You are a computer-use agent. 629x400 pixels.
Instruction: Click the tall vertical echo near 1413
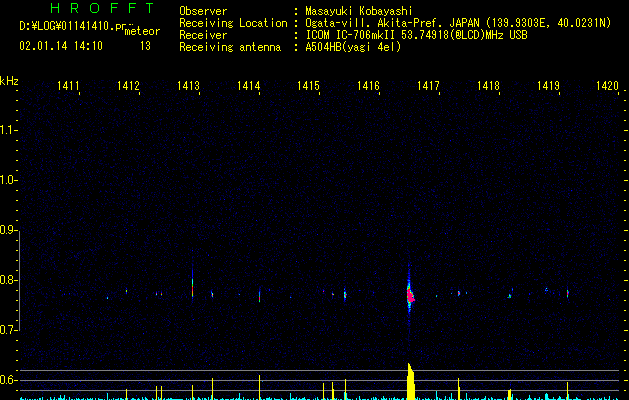point(193,283)
